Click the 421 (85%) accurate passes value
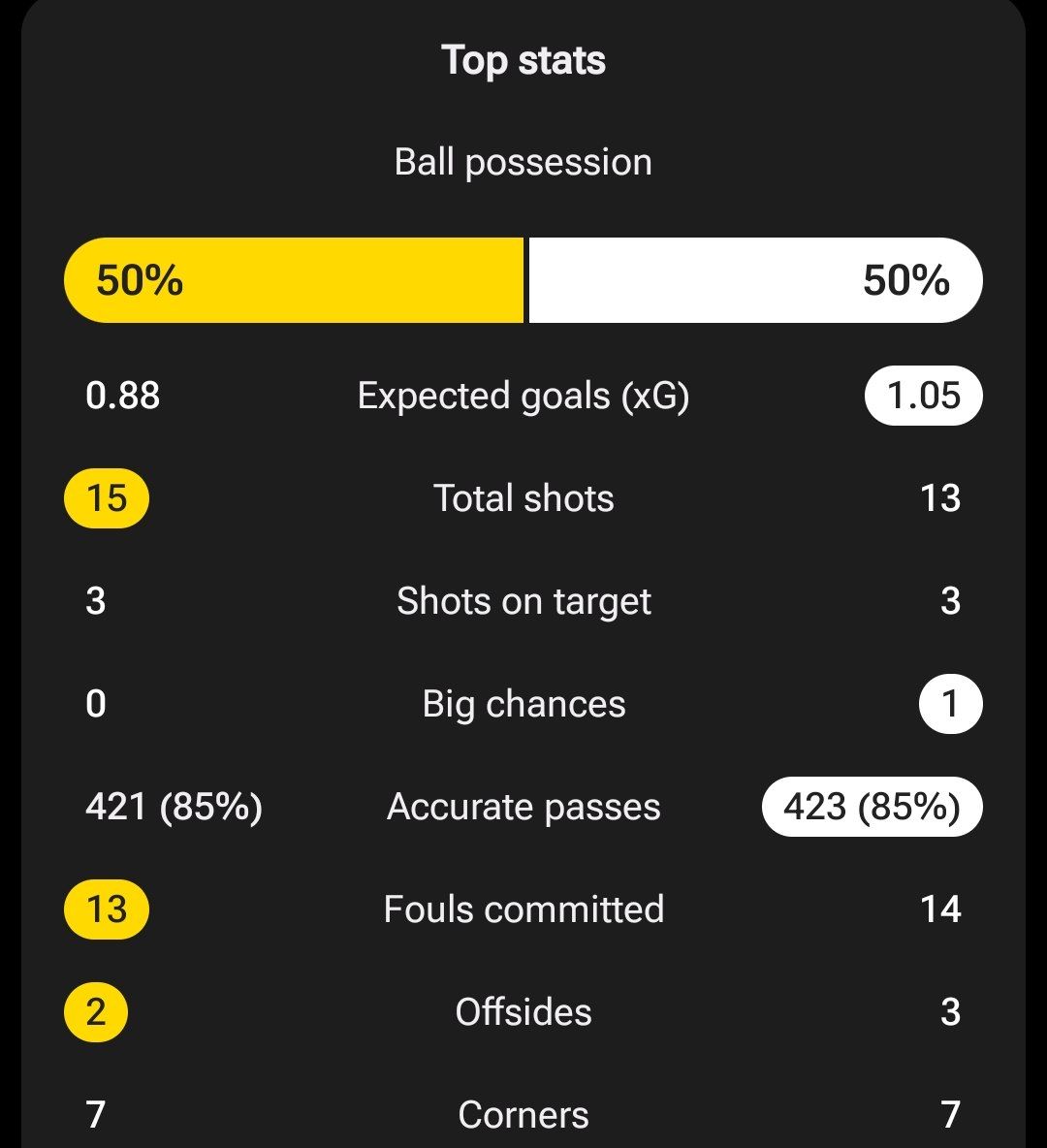The width and height of the screenshot is (1047, 1148). coord(174,807)
